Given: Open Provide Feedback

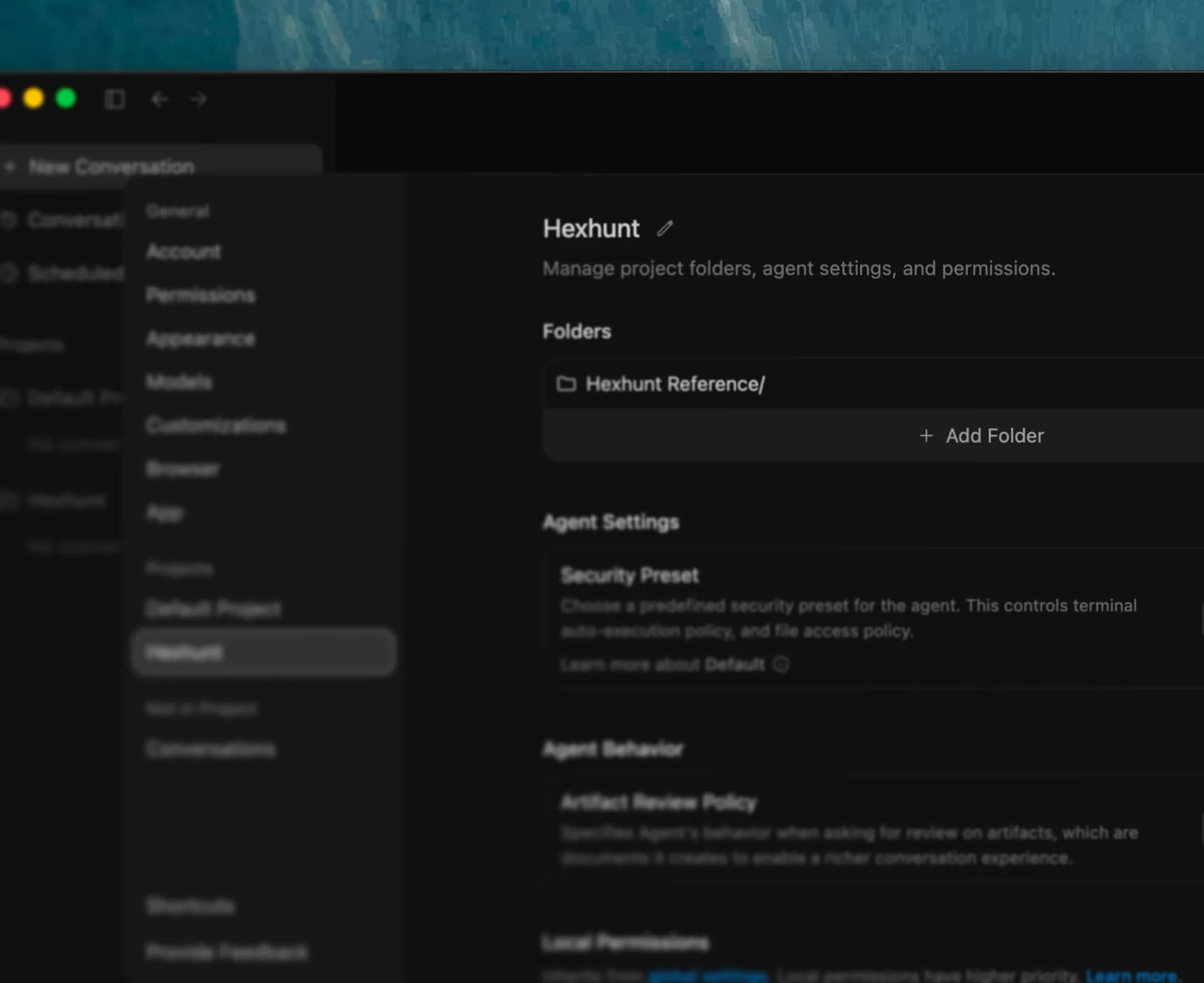Looking at the screenshot, I should (x=226, y=951).
